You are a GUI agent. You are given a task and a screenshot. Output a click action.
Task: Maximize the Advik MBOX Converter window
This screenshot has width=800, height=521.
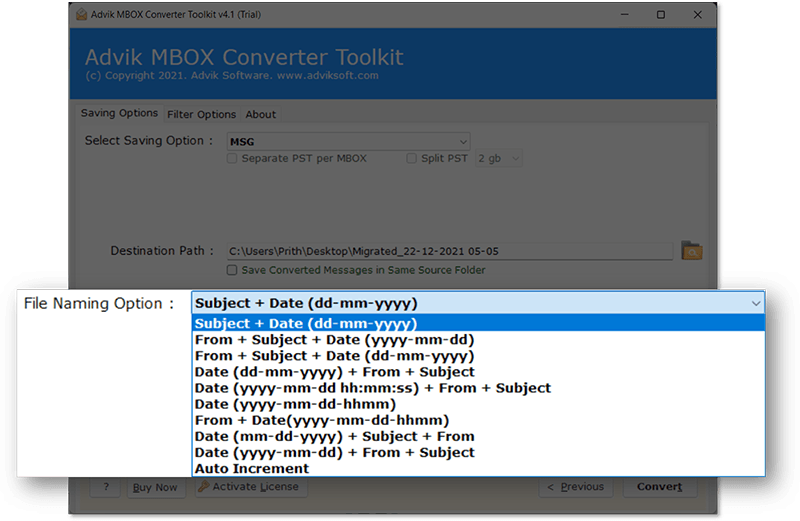pos(661,15)
